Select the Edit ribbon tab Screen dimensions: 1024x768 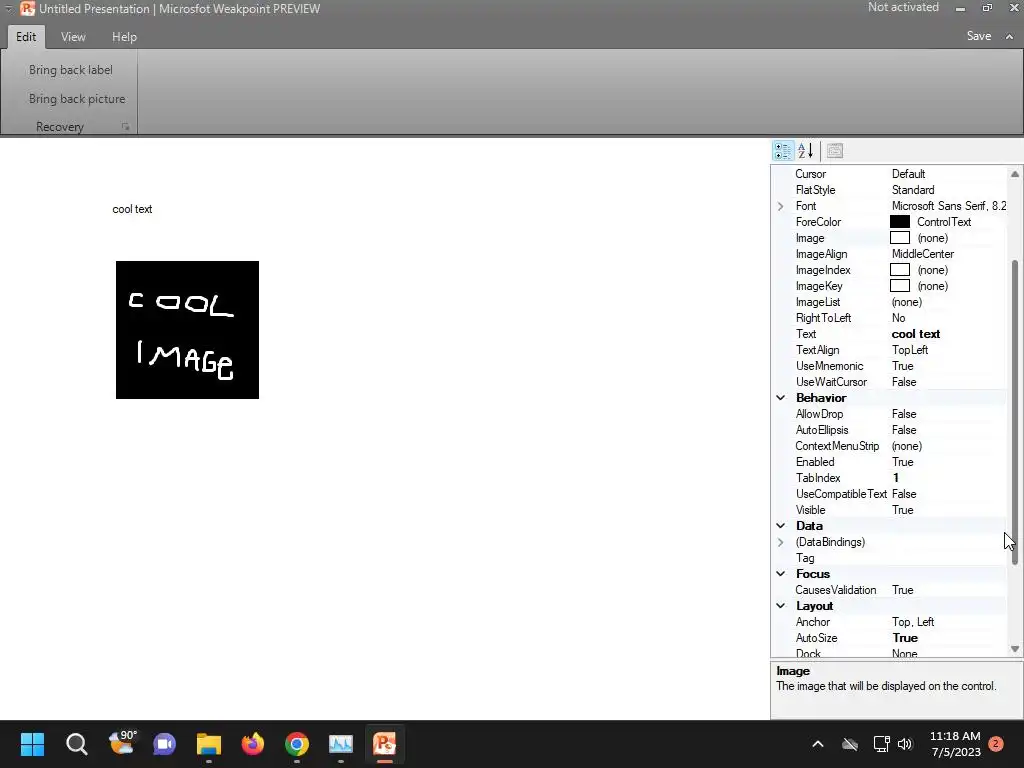pos(26,37)
